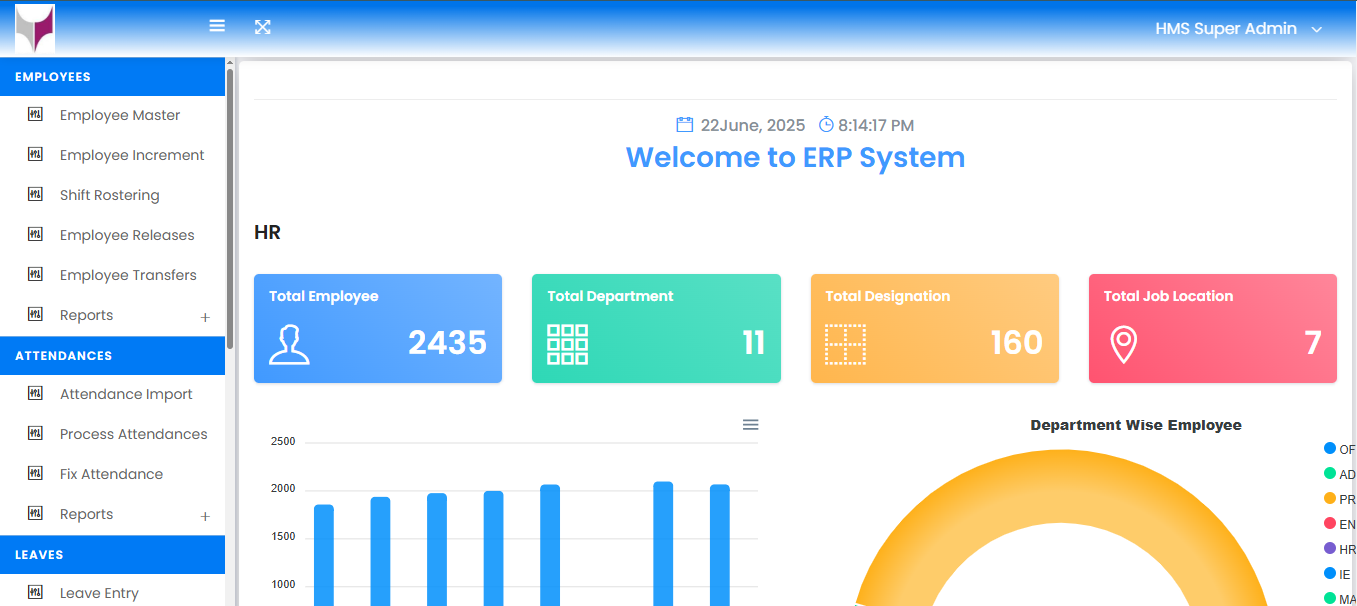Click the person icon on Total Employee card
Screen dimensions: 1357x606
[x=289, y=344]
